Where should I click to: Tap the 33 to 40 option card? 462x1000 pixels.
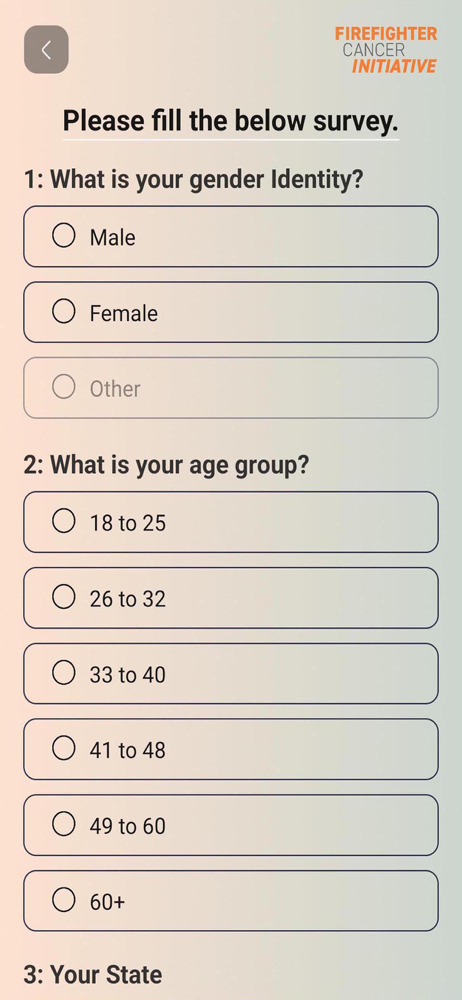pos(231,673)
